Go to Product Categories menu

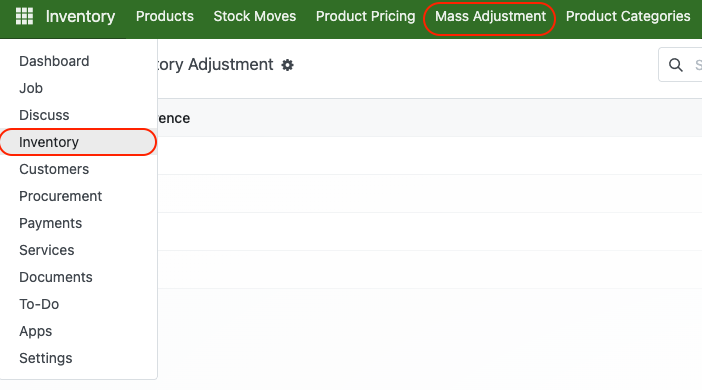pyautogui.click(x=628, y=17)
